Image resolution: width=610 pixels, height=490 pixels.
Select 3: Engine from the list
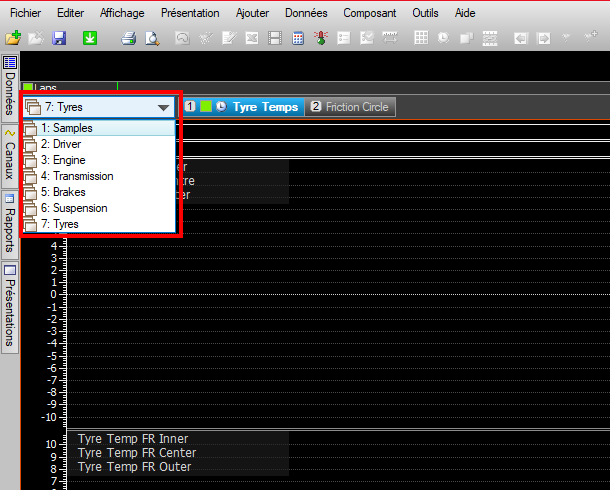click(99, 160)
